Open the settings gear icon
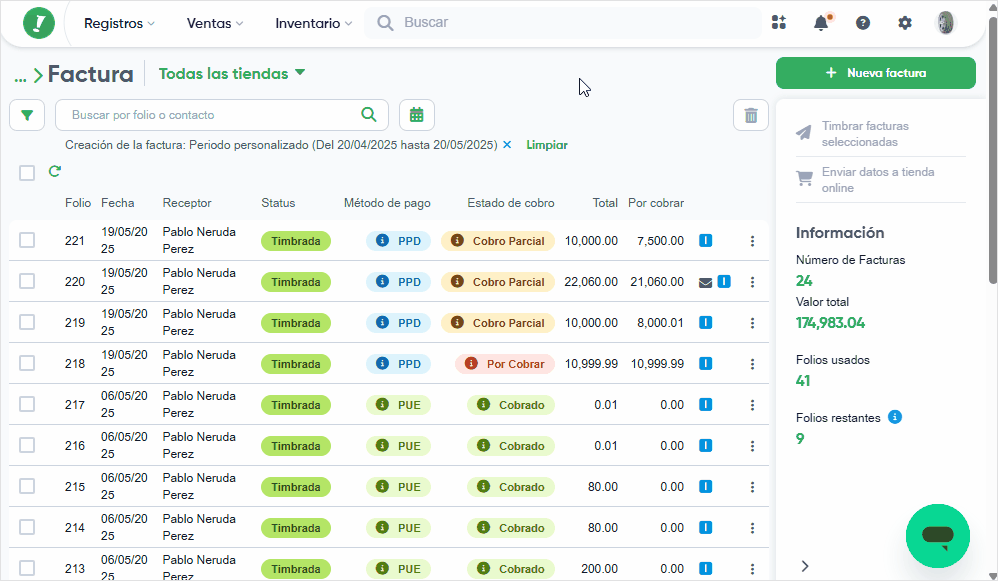The height and width of the screenshot is (581, 998). (904, 23)
